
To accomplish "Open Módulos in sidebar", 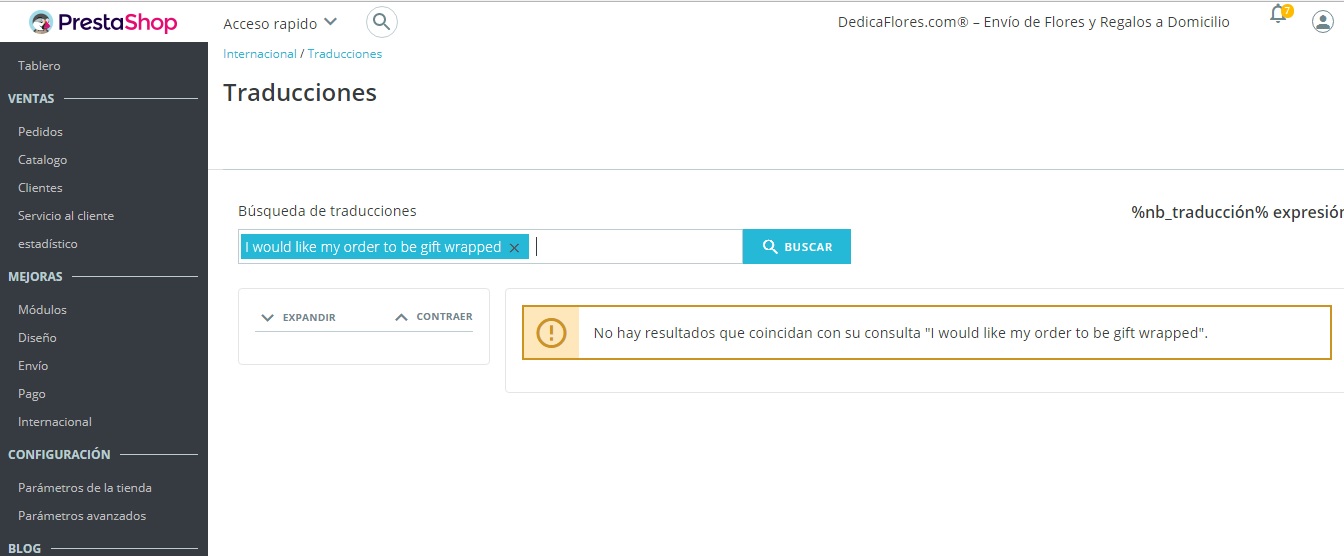I will click(43, 310).
